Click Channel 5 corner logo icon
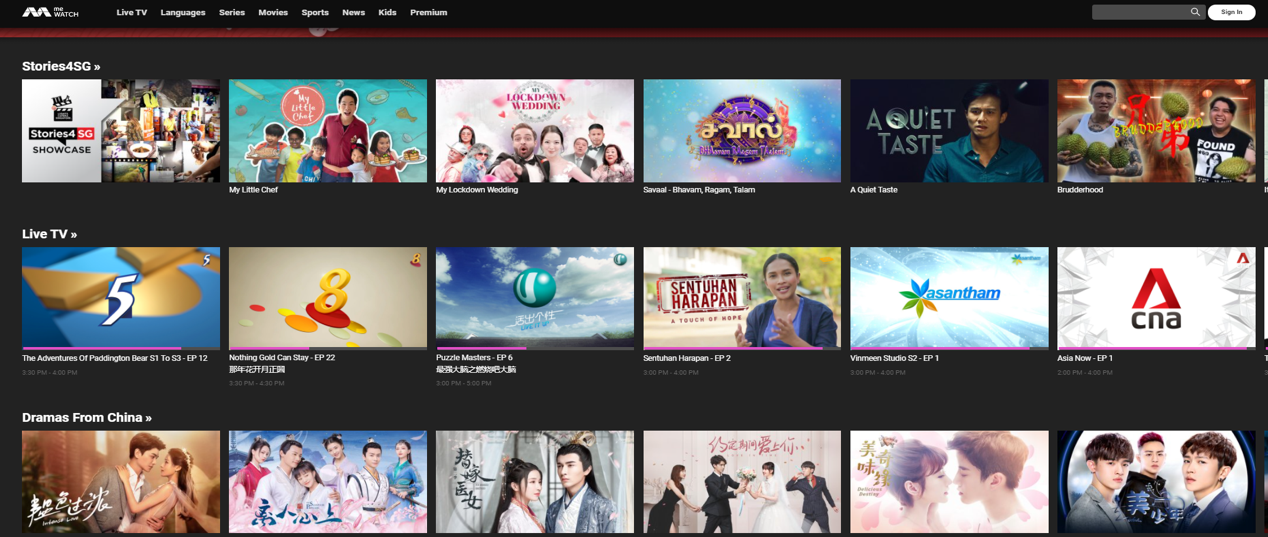Viewport: 1268px width, 537px height. point(207,260)
